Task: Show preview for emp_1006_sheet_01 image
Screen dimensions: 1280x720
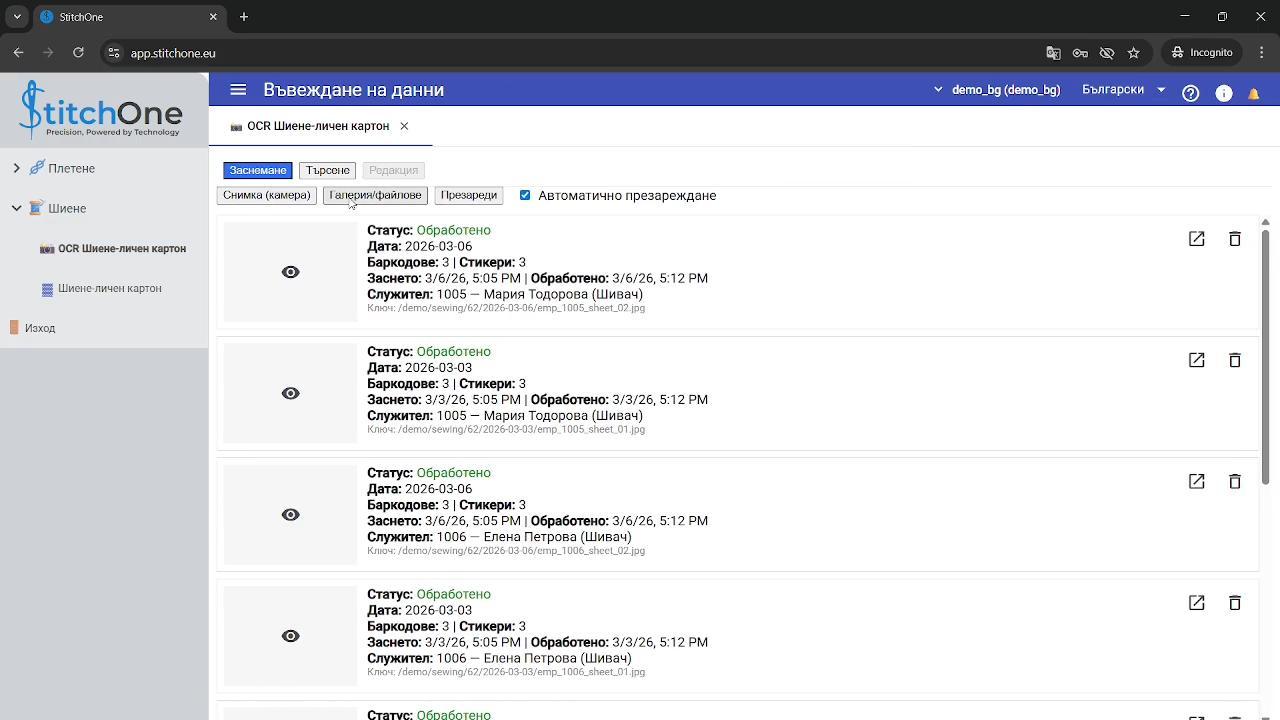Action: (290, 636)
